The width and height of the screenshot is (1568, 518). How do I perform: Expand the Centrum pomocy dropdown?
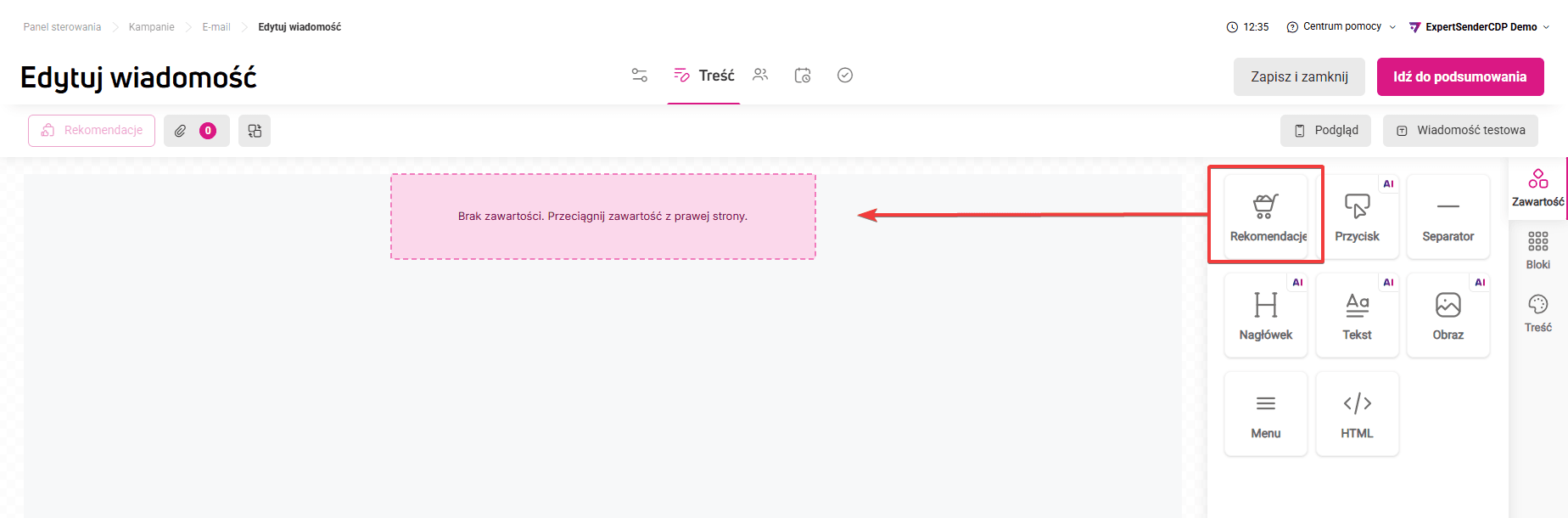(1341, 27)
